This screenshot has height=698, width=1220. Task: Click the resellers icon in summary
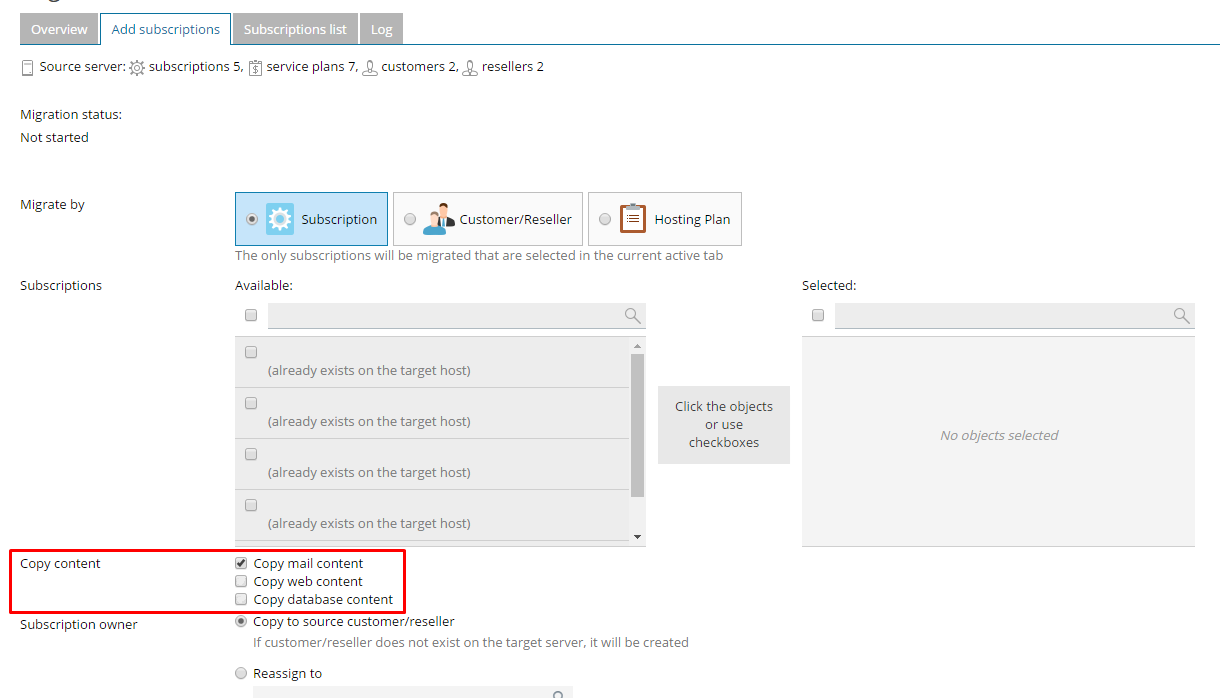tap(470, 68)
